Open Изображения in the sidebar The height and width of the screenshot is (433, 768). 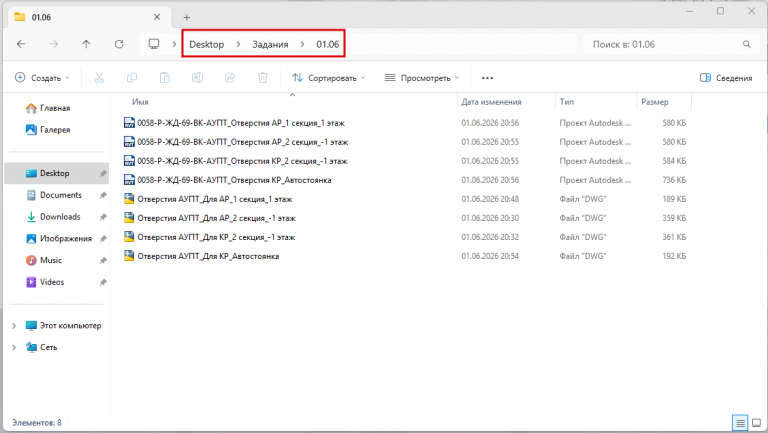tap(66, 239)
